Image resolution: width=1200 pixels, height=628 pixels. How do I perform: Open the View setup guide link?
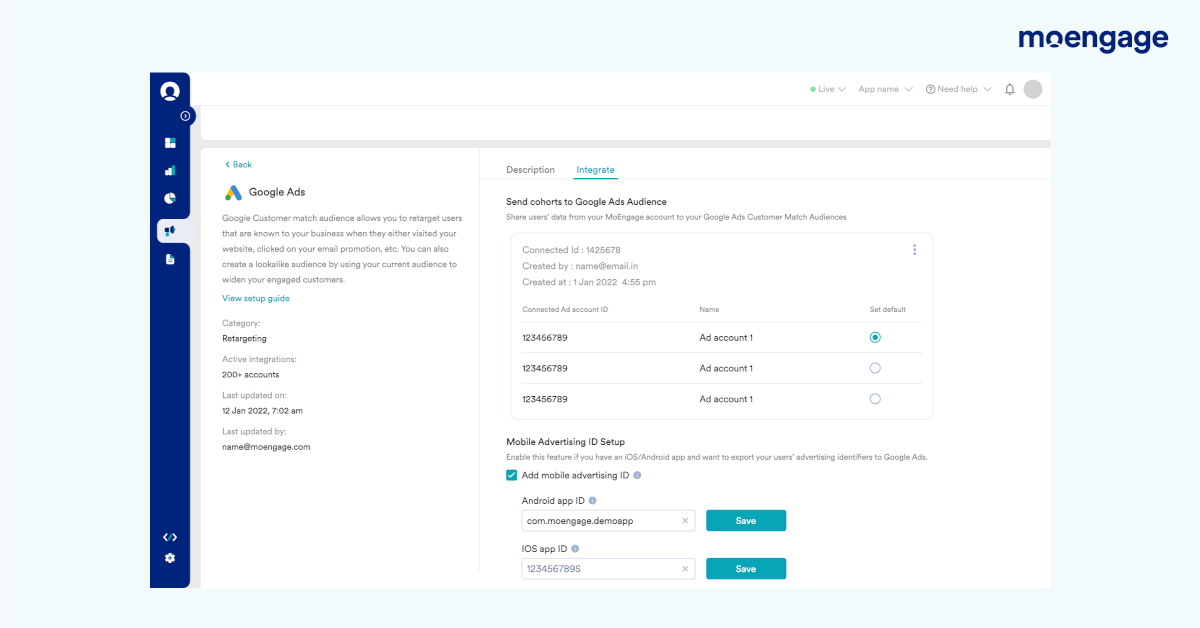pyautogui.click(x=258, y=298)
